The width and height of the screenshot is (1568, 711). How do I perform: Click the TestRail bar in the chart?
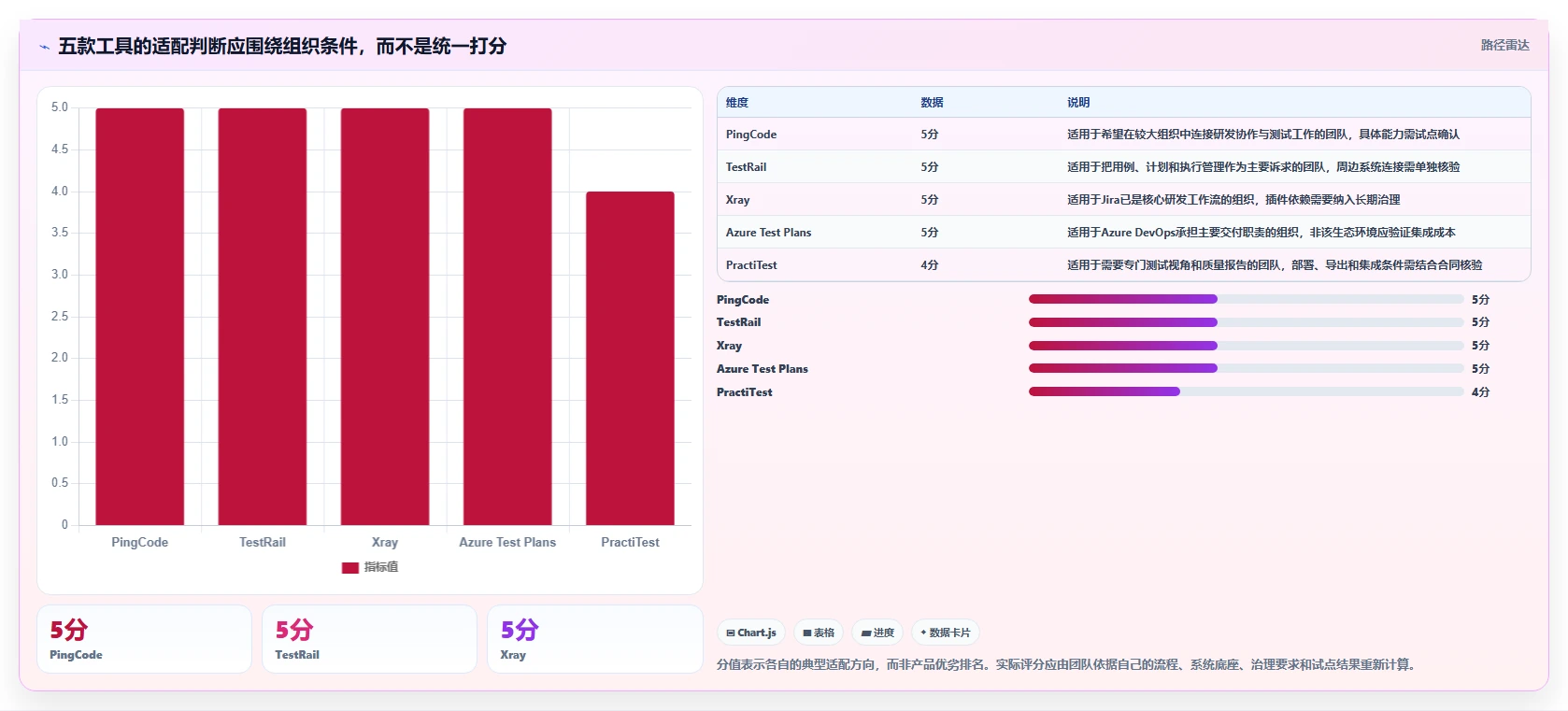[x=263, y=317]
